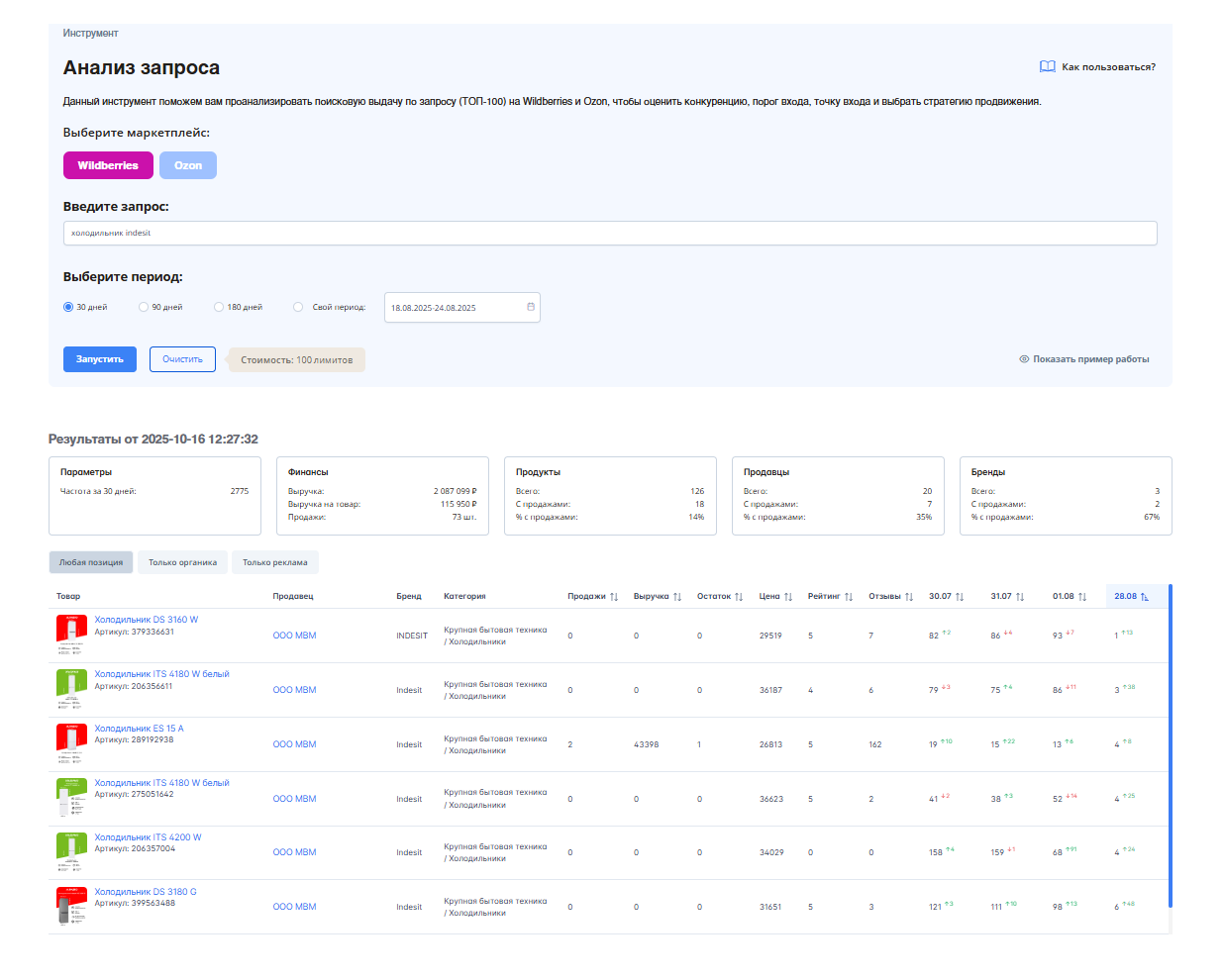
Task: Sort positions by the 30.07 date column
Action: point(960,597)
